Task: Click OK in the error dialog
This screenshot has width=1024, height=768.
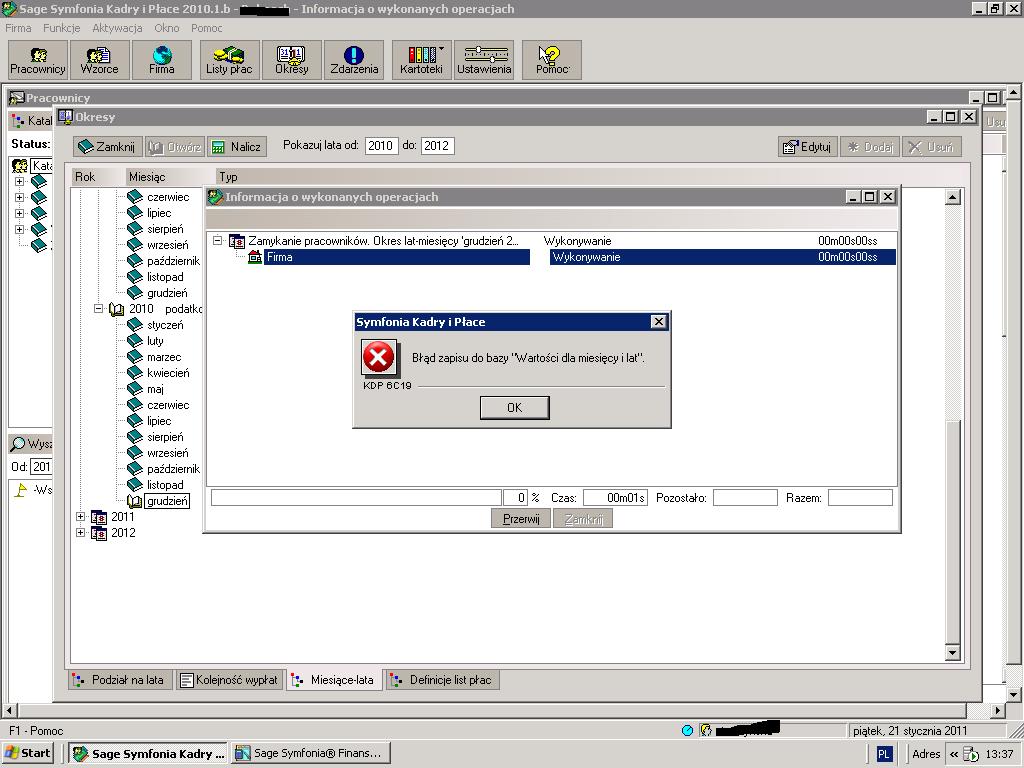Action: [515, 408]
